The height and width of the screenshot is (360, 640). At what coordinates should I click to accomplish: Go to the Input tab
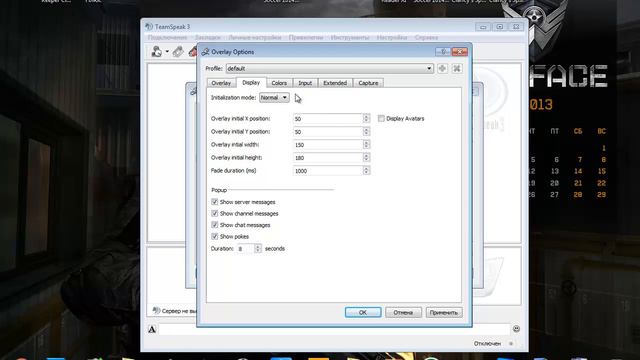[305, 83]
